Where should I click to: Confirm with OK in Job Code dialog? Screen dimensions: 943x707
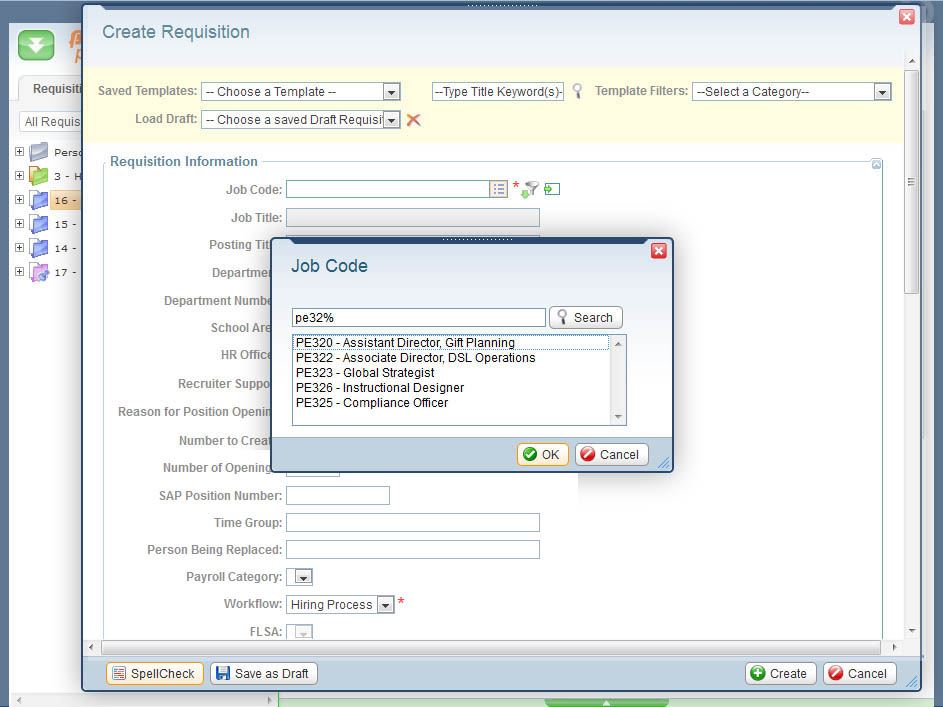tap(542, 454)
